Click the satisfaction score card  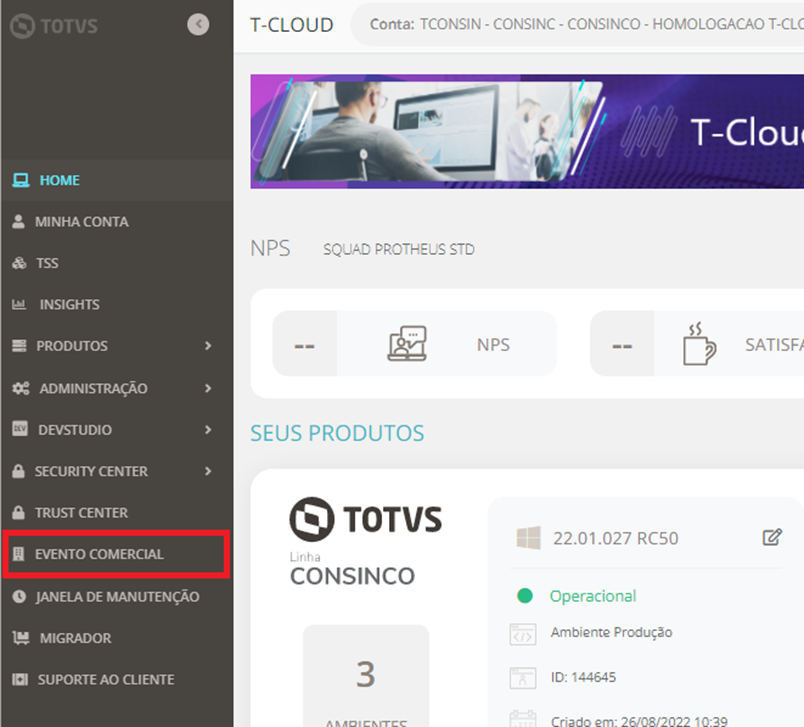click(697, 344)
